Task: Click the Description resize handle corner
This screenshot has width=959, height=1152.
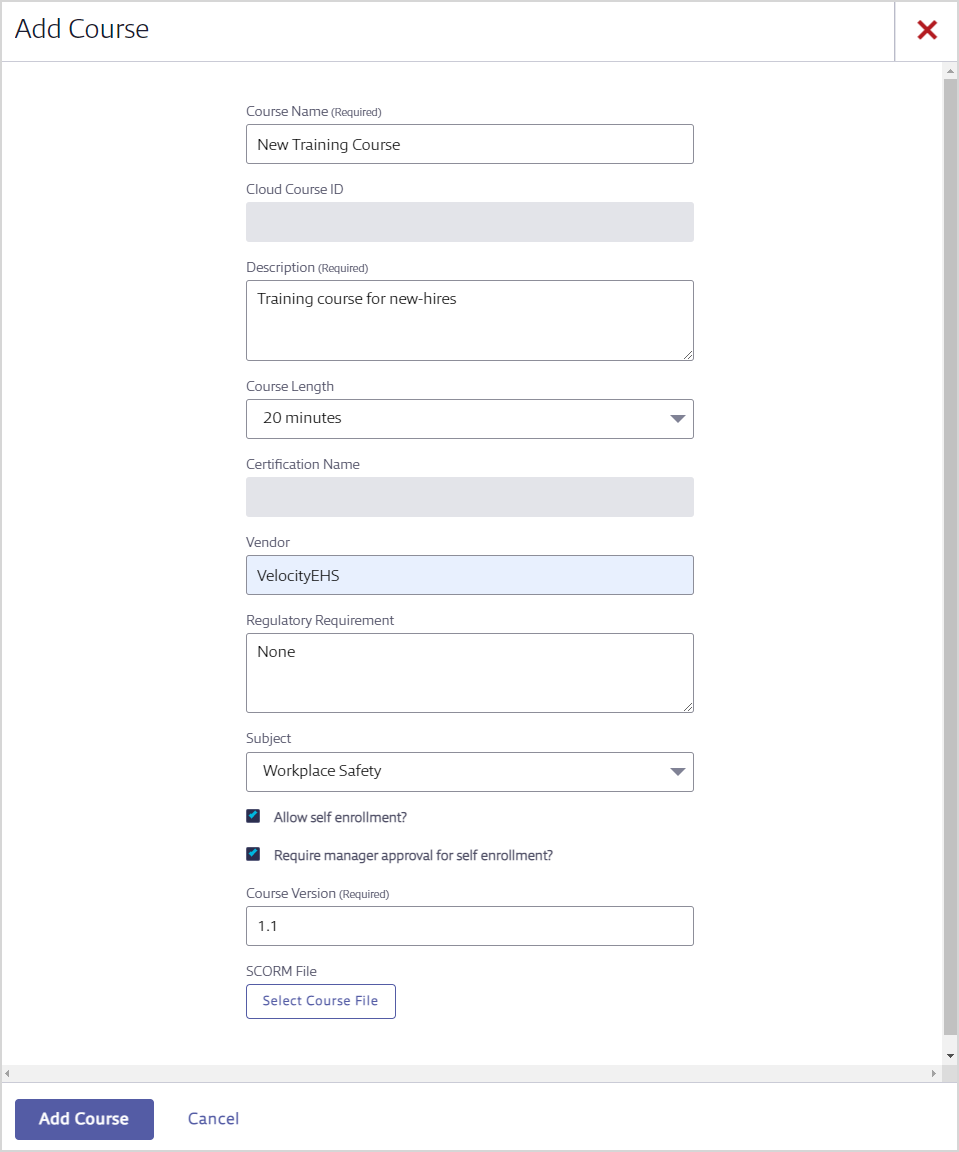Action: 688,354
